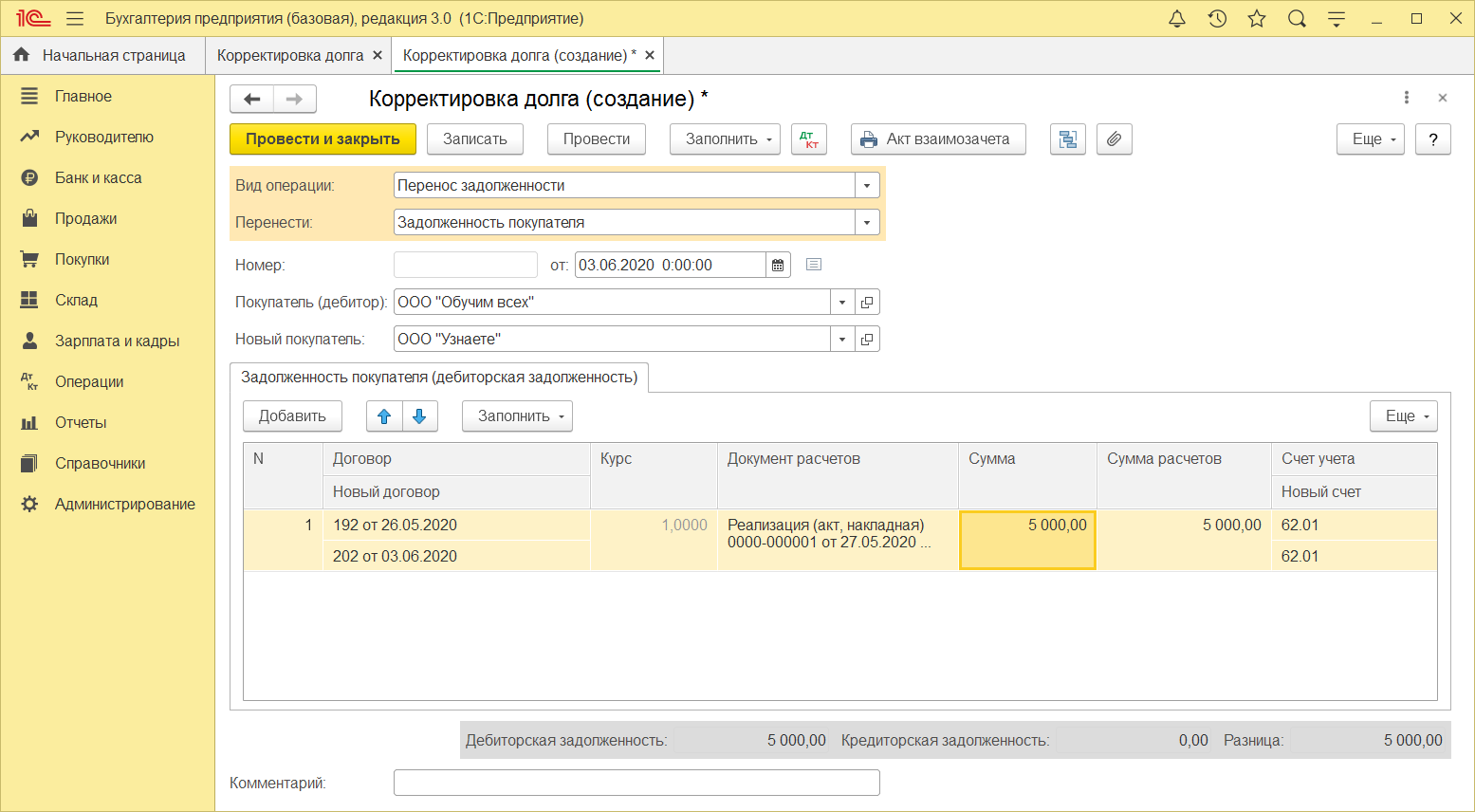
Task: Open the Главное section
Action: [x=83, y=97]
